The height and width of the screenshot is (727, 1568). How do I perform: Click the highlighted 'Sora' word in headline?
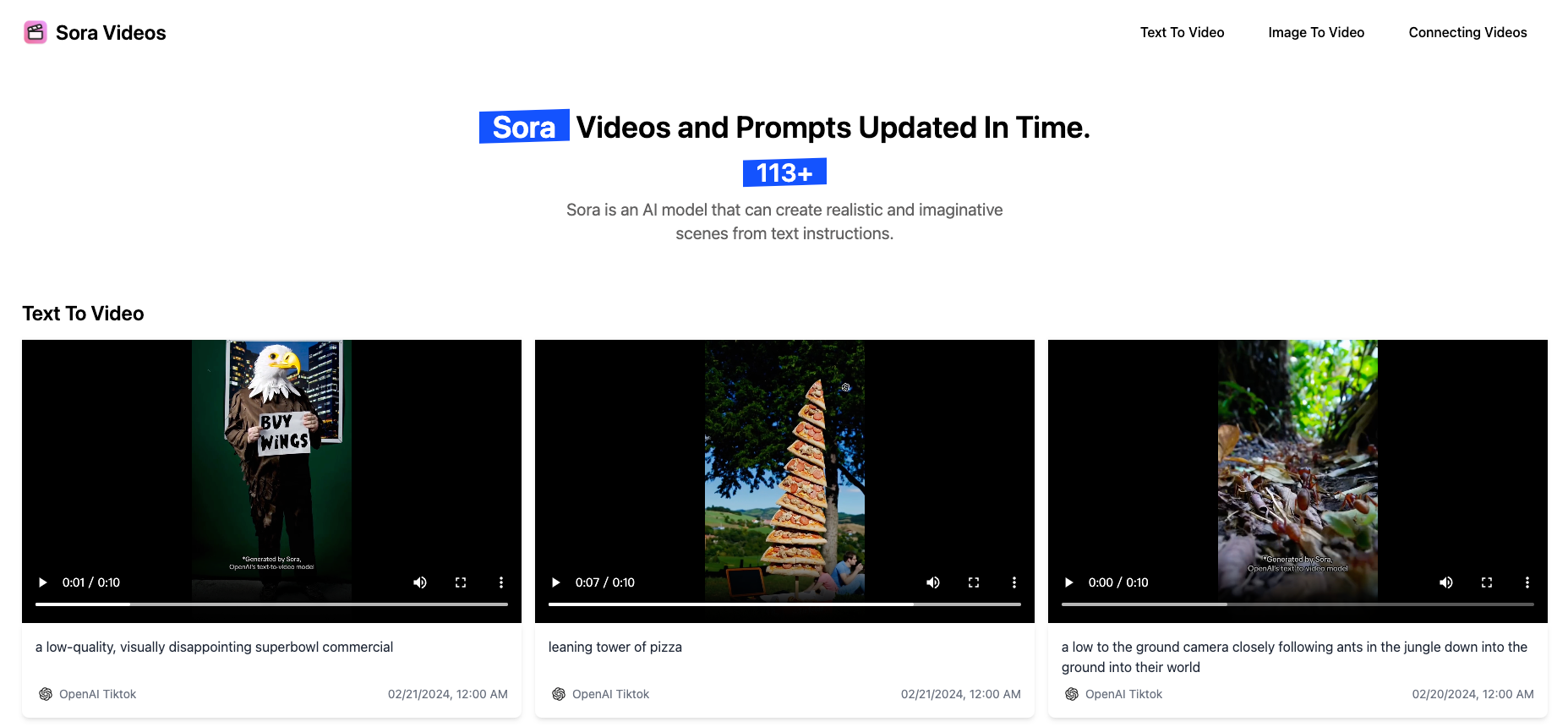pyautogui.click(x=524, y=127)
